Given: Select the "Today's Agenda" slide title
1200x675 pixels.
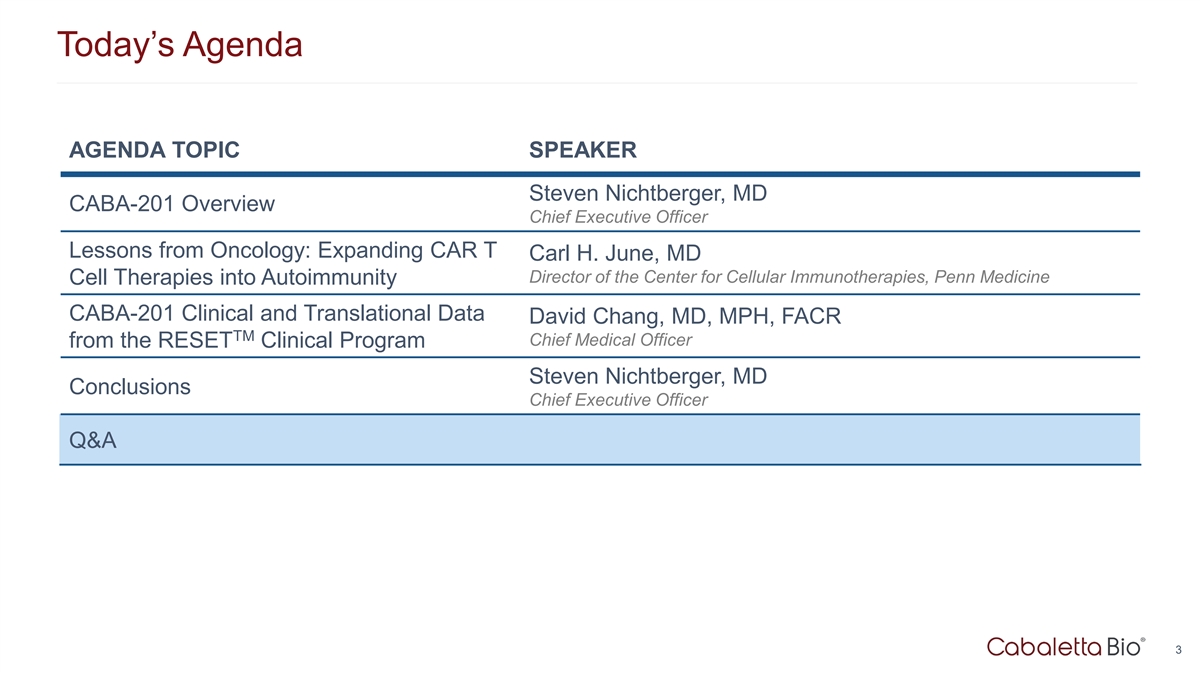Looking at the screenshot, I should pyautogui.click(x=180, y=44).
